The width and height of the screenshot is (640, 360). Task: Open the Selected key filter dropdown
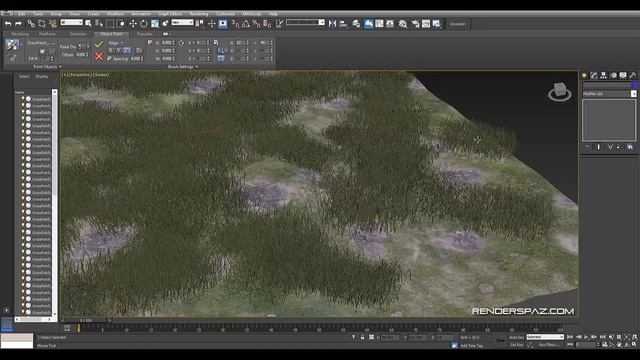545,337
